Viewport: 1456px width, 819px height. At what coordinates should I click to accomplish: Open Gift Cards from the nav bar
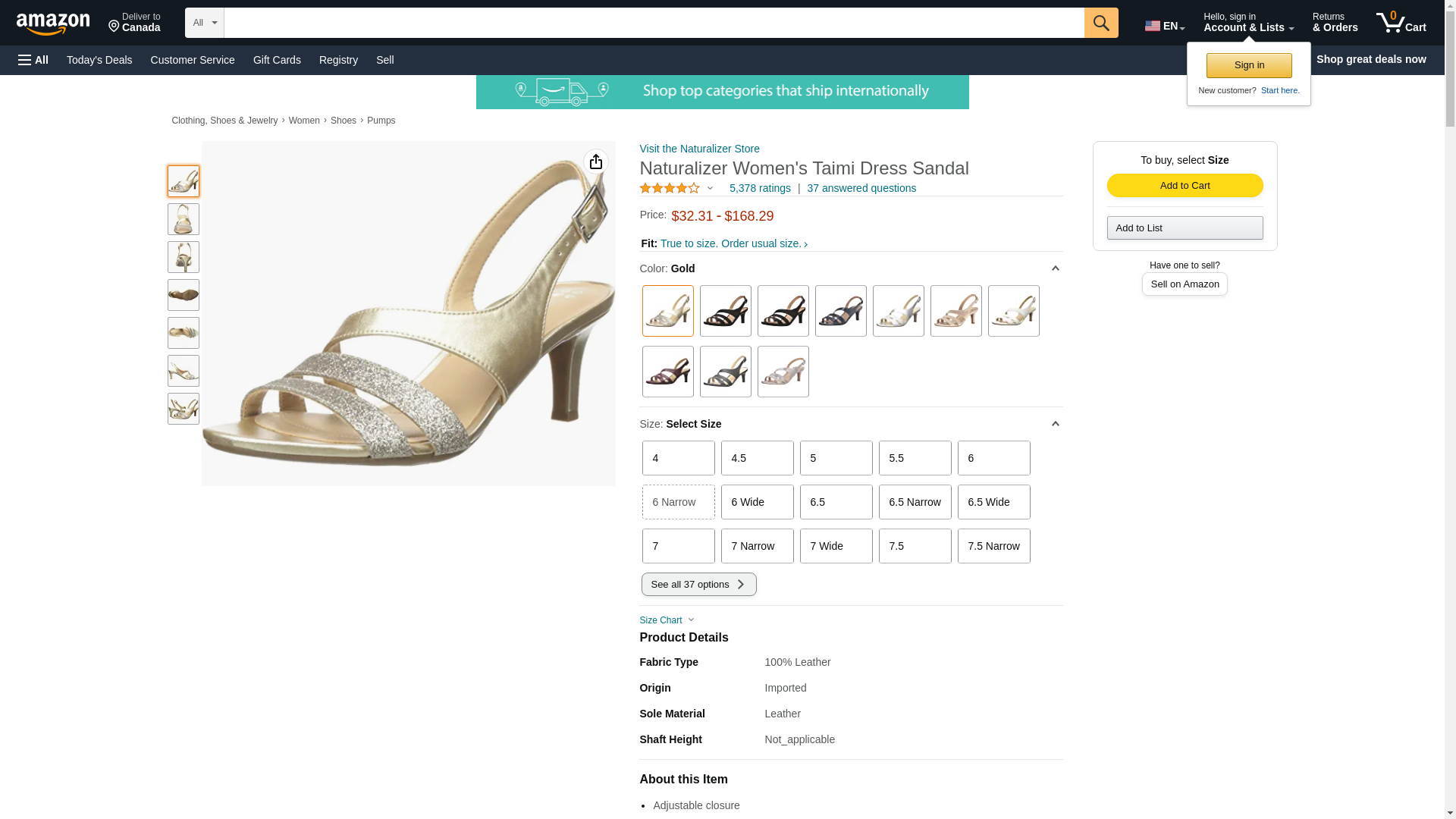pos(277,60)
